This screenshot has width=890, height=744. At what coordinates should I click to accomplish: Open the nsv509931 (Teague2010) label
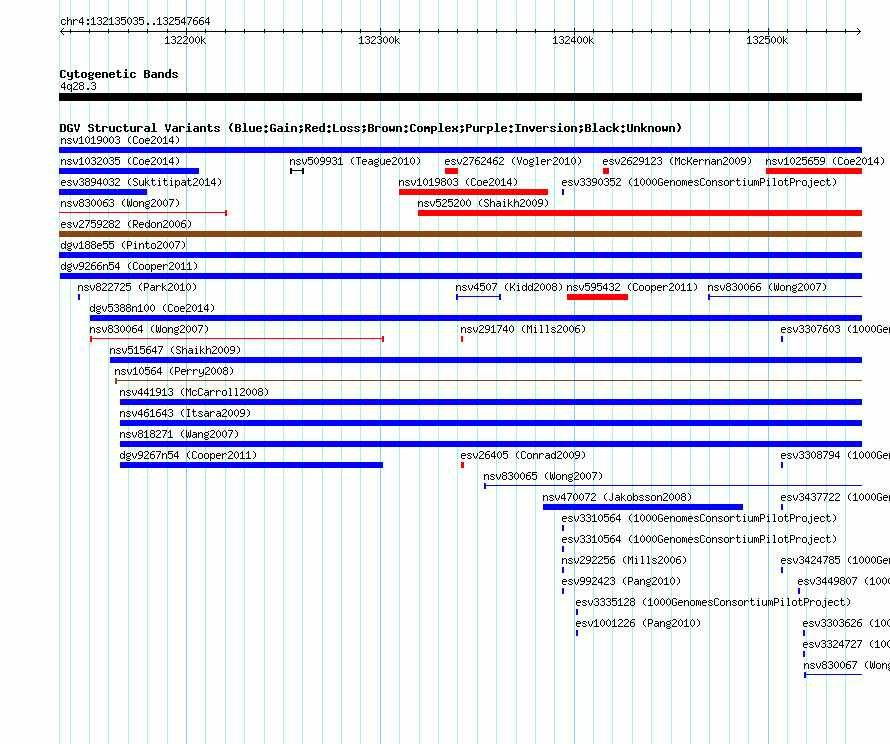click(x=355, y=161)
